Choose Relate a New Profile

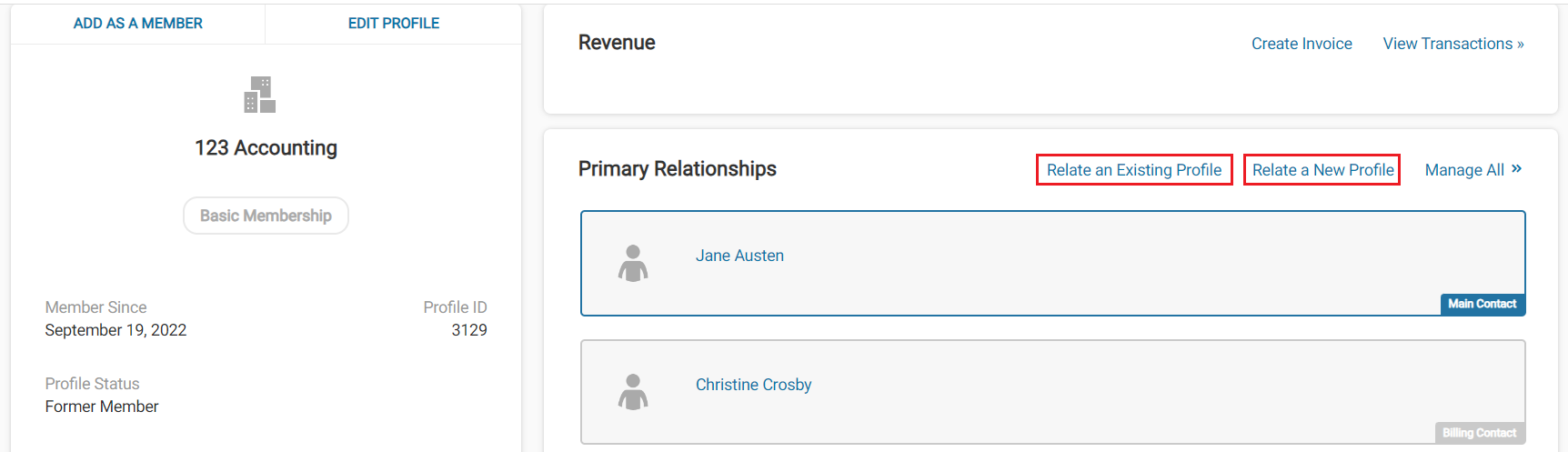tap(1322, 170)
